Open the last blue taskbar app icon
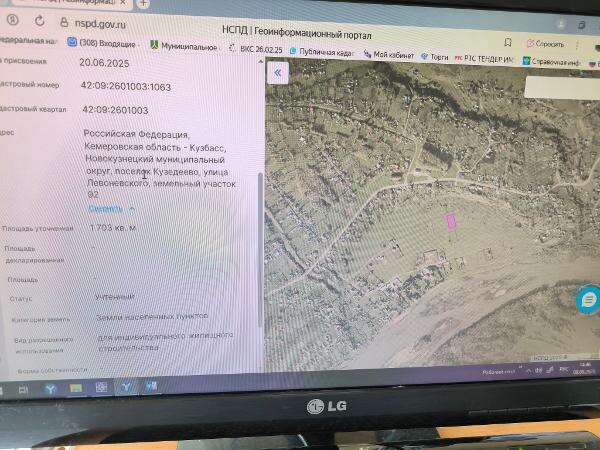The width and height of the screenshot is (600, 450). click(x=151, y=386)
